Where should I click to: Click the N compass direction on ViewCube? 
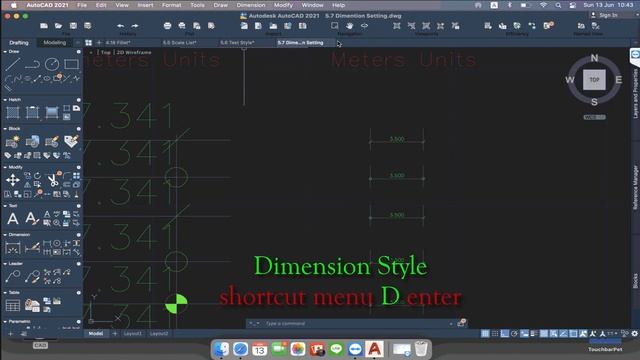click(x=594, y=58)
